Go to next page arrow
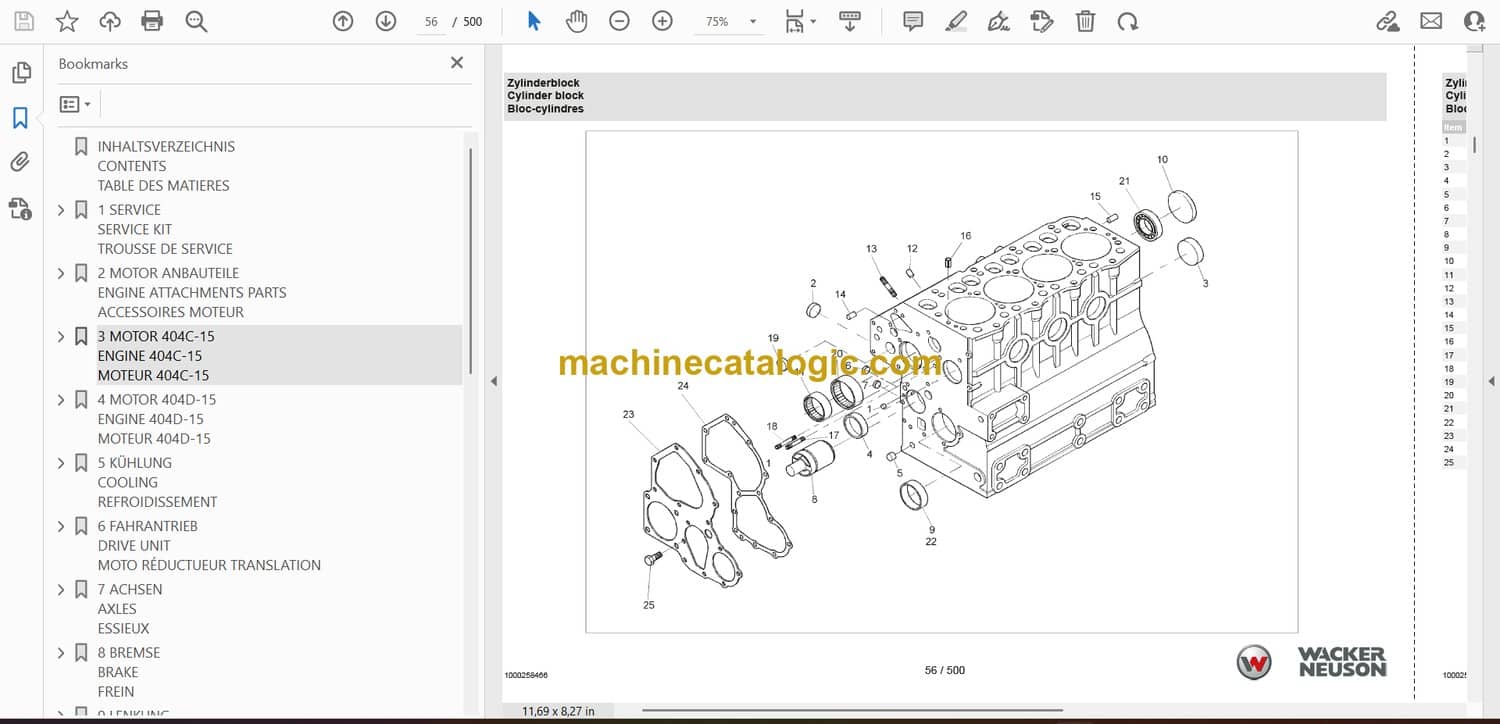Image resolution: width=1500 pixels, height=724 pixels. [x=386, y=21]
